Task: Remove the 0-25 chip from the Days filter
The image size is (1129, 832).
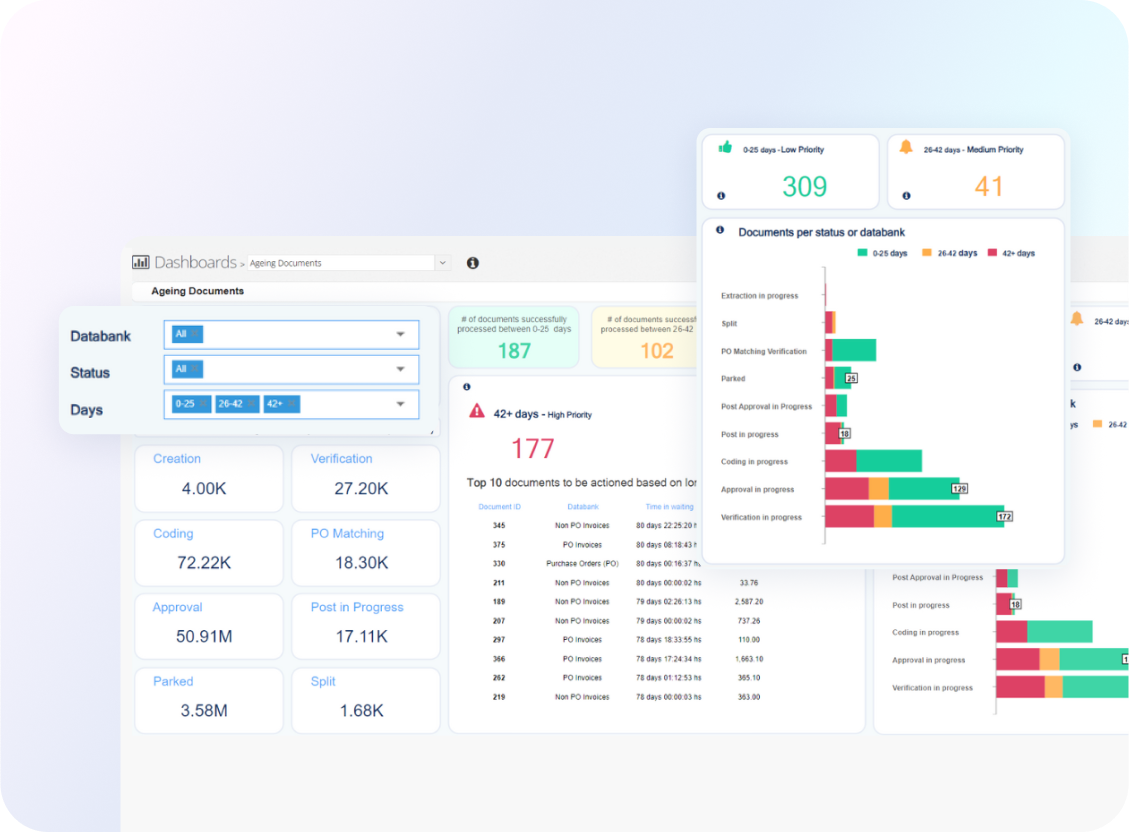Action: point(203,403)
